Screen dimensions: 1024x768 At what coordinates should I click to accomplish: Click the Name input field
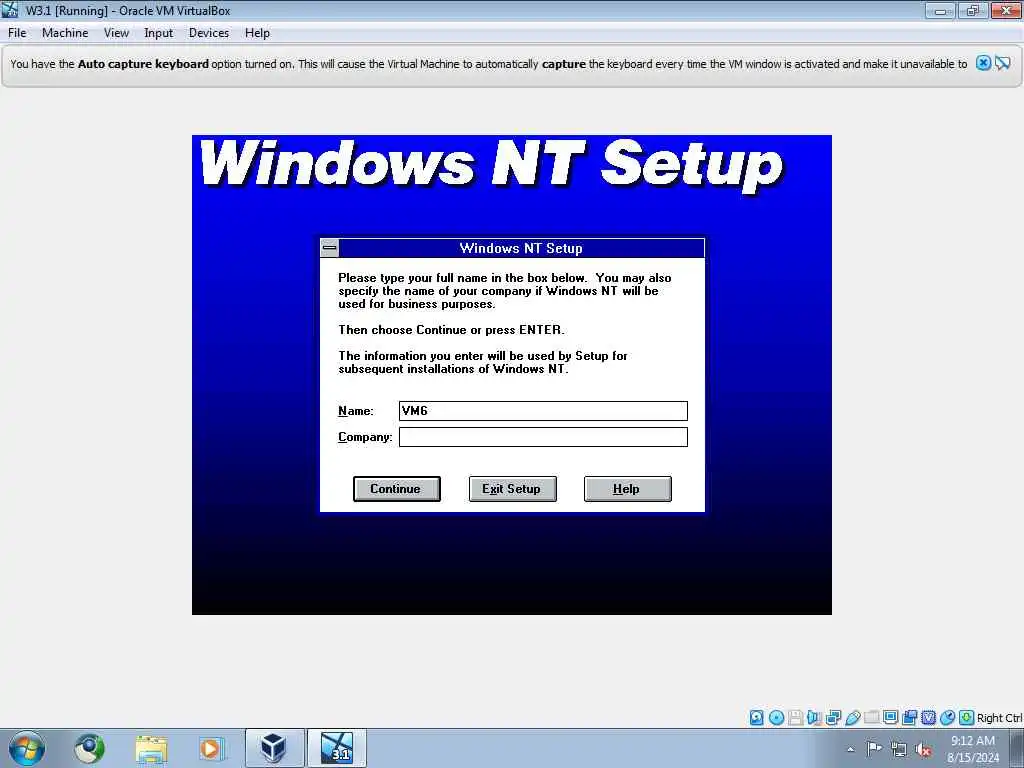click(x=543, y=411)
